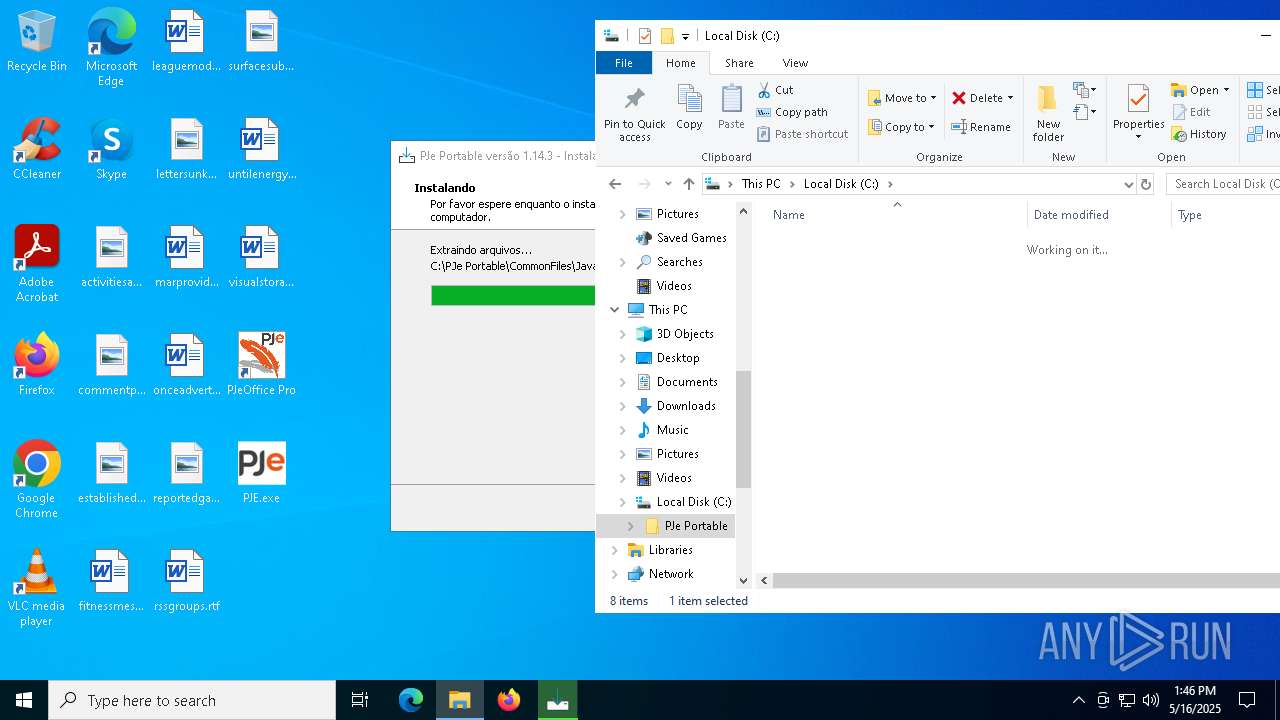Screen dimensions: 1280x720
Task: Click Paste shortcut in ribbon
Action: 802,134
